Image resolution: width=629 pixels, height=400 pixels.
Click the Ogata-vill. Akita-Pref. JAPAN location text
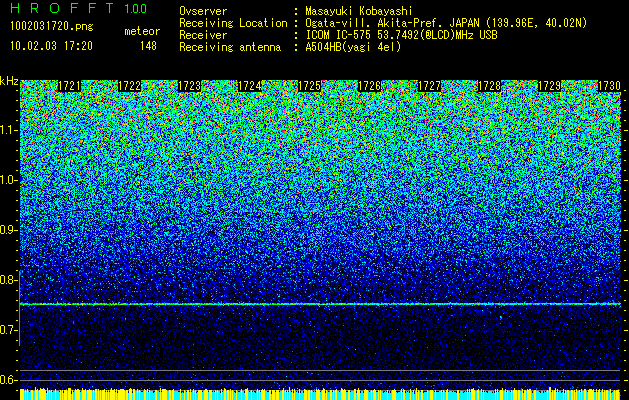point(446,23)
